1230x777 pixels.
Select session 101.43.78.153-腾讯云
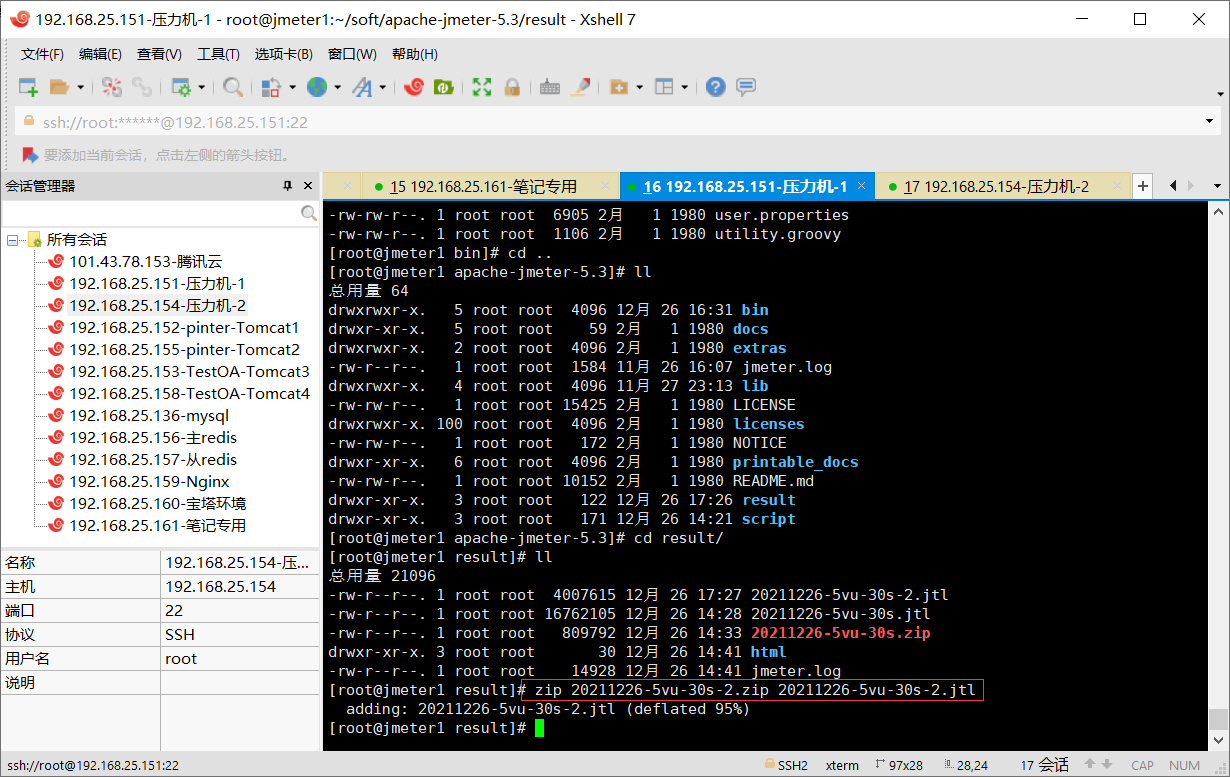pos(145,262)
